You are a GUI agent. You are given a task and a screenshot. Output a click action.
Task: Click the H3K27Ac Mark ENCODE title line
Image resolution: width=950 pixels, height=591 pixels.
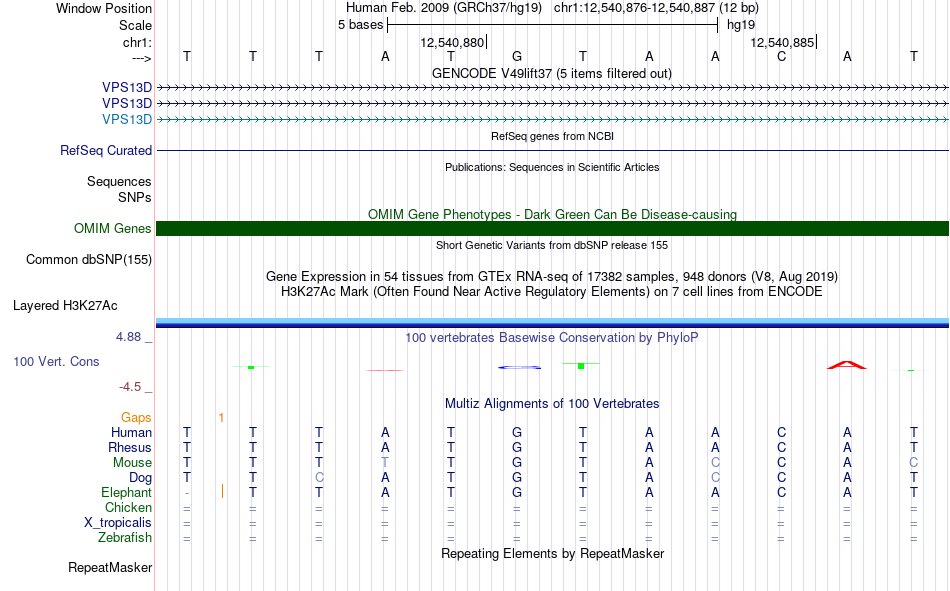(x=552, y=292)
